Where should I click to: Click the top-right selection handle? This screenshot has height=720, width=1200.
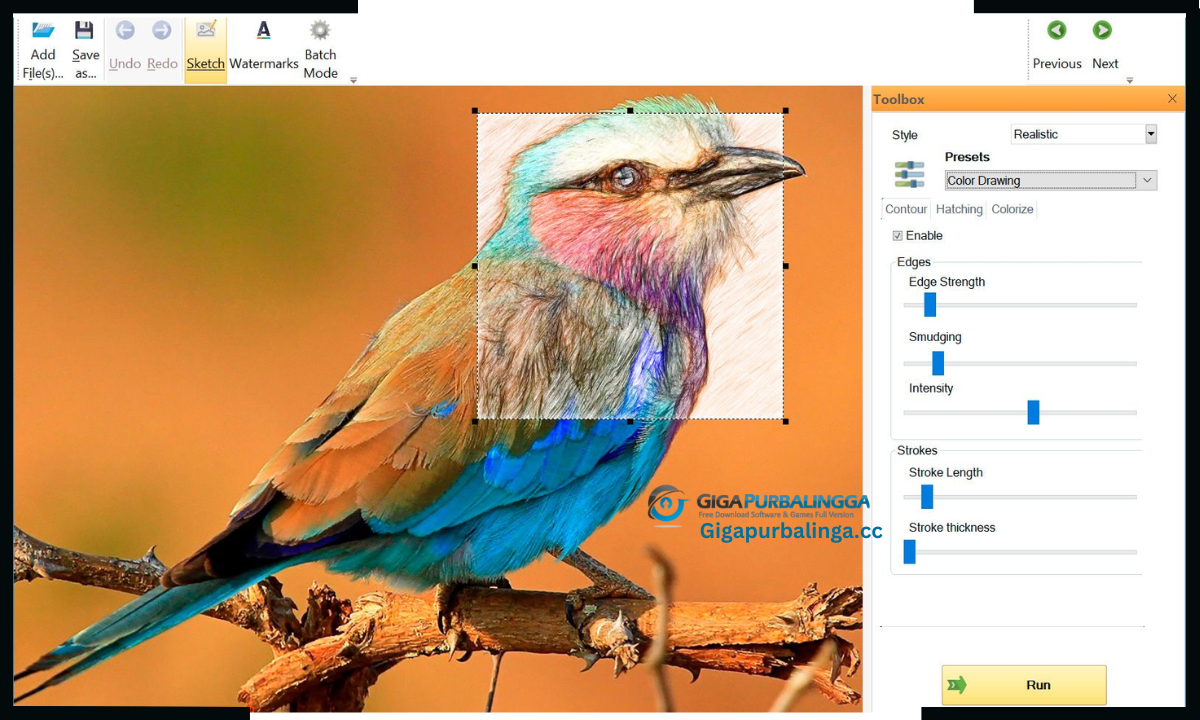(x=786, y=111)
